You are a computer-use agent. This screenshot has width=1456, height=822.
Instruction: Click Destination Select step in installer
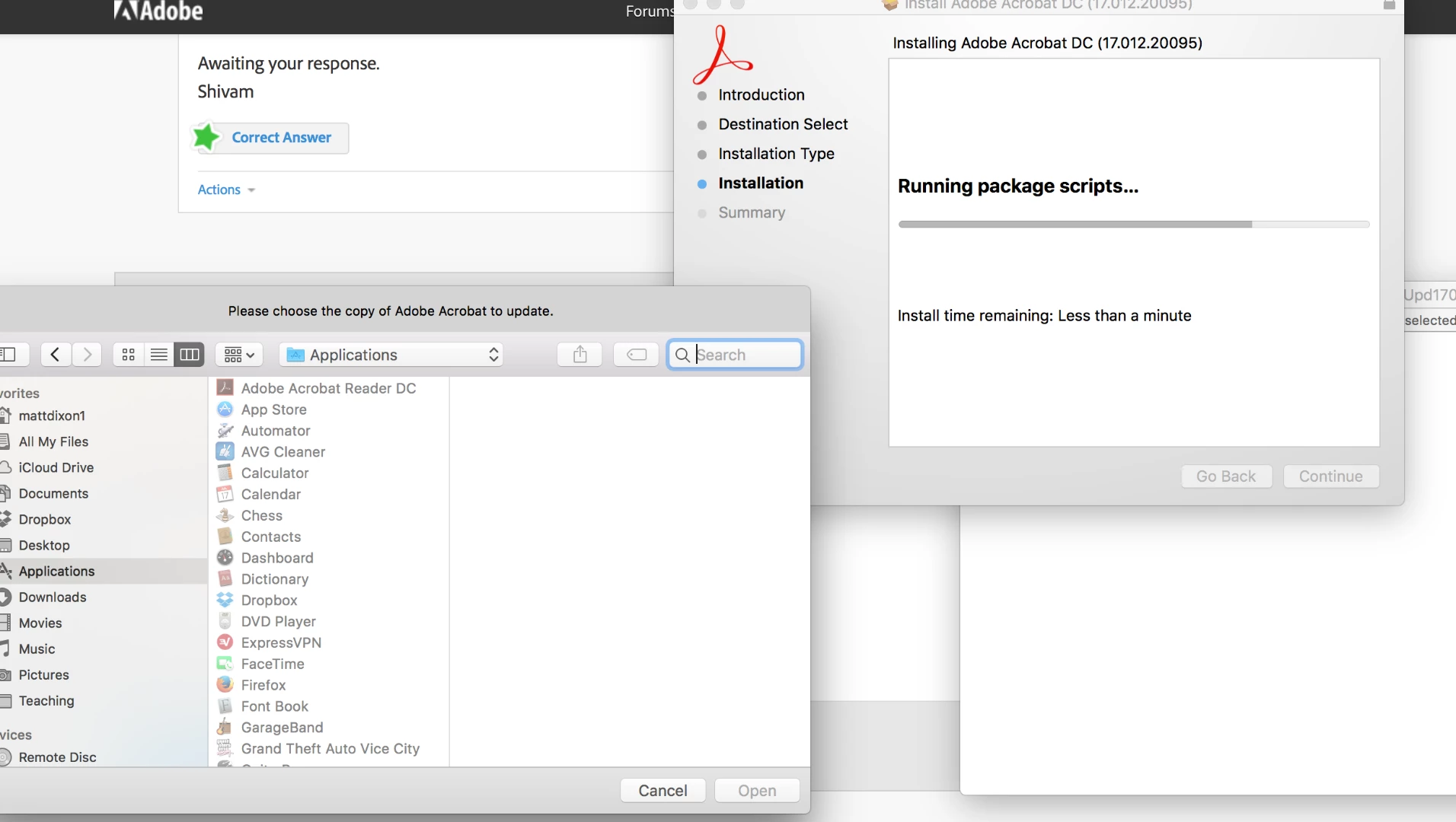click(x=783, y=124)
